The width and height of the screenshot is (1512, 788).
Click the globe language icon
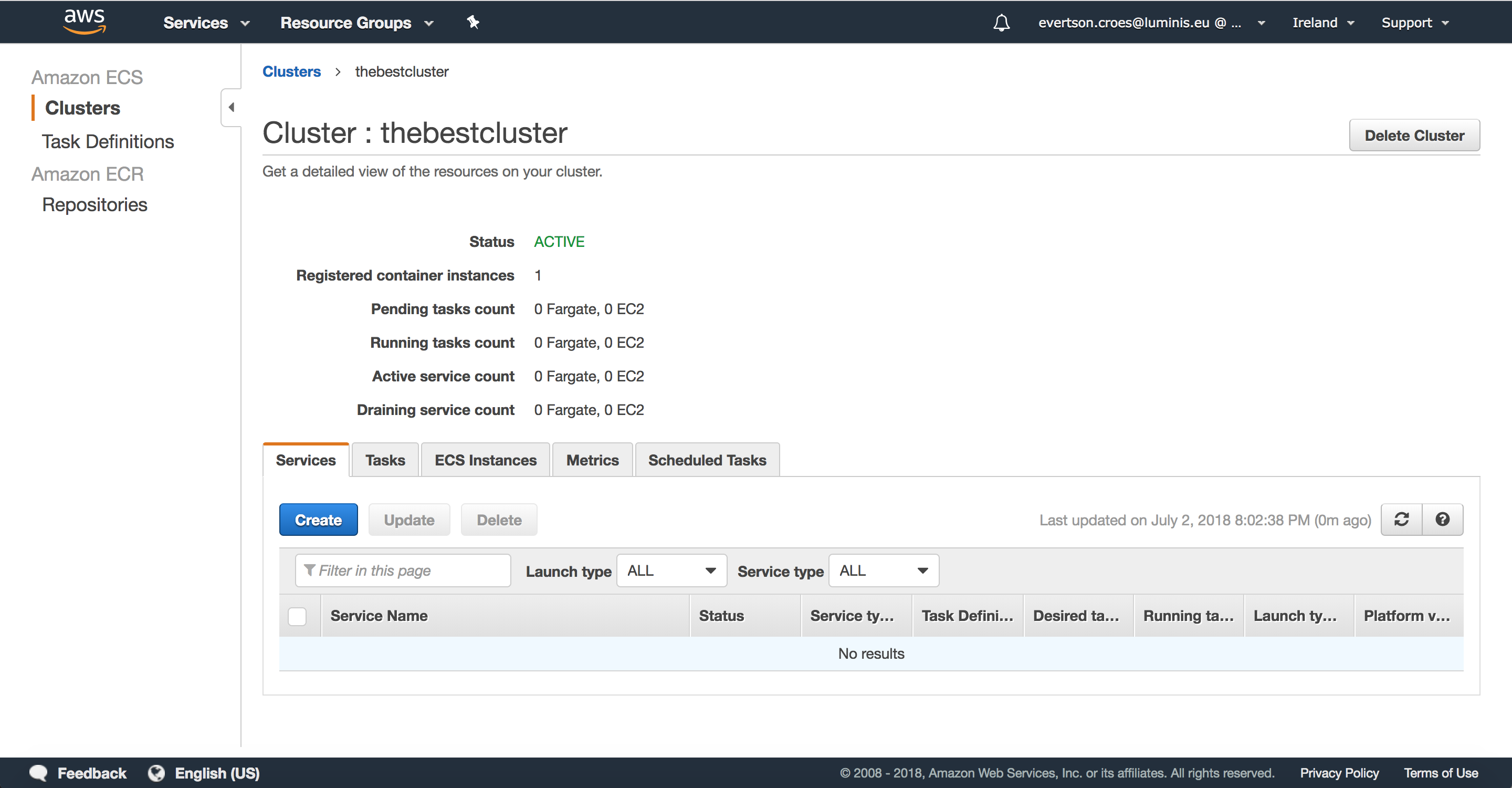point(156,773)
